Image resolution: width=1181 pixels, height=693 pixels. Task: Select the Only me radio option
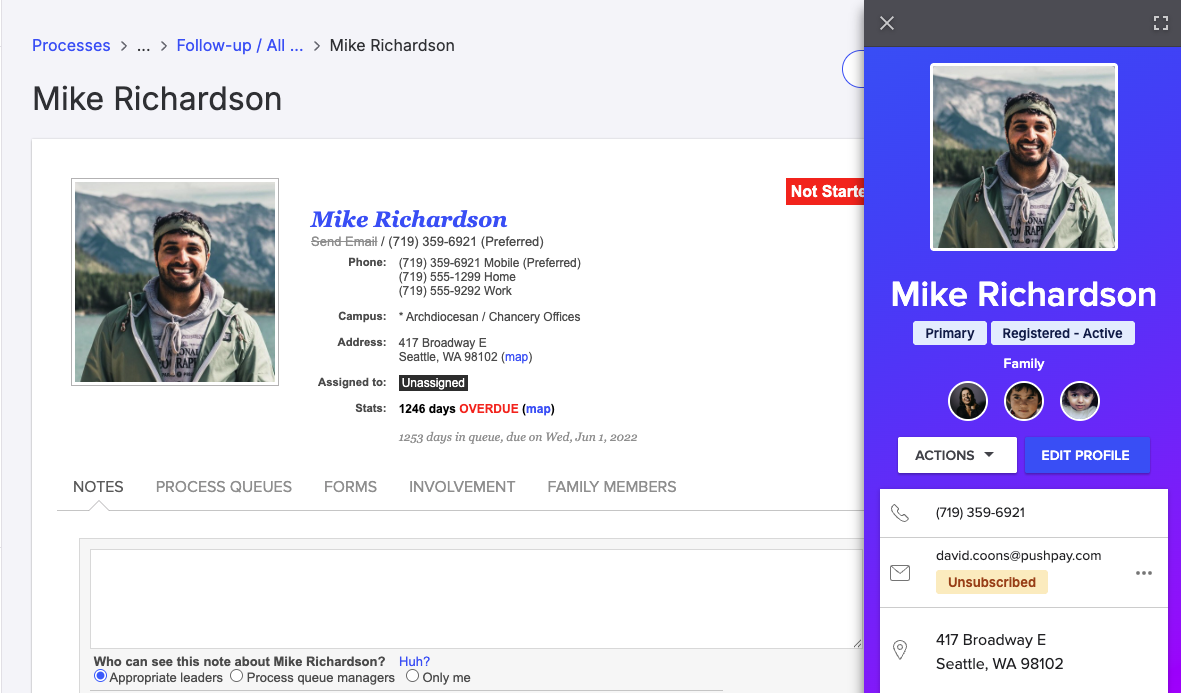pos(412,677)
